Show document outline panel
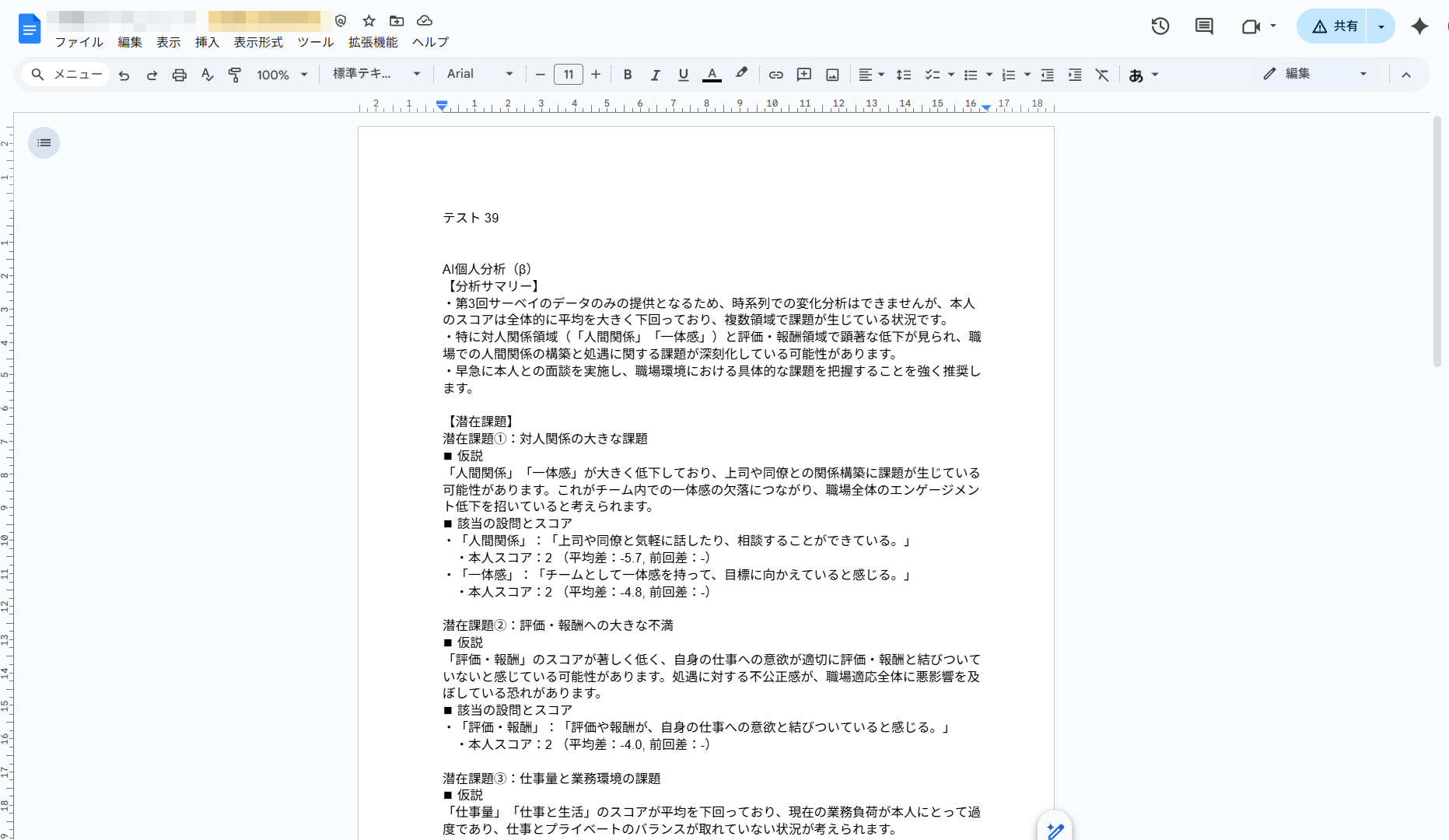This screenshot has width=1449, height=840. [x=44, y=142]
